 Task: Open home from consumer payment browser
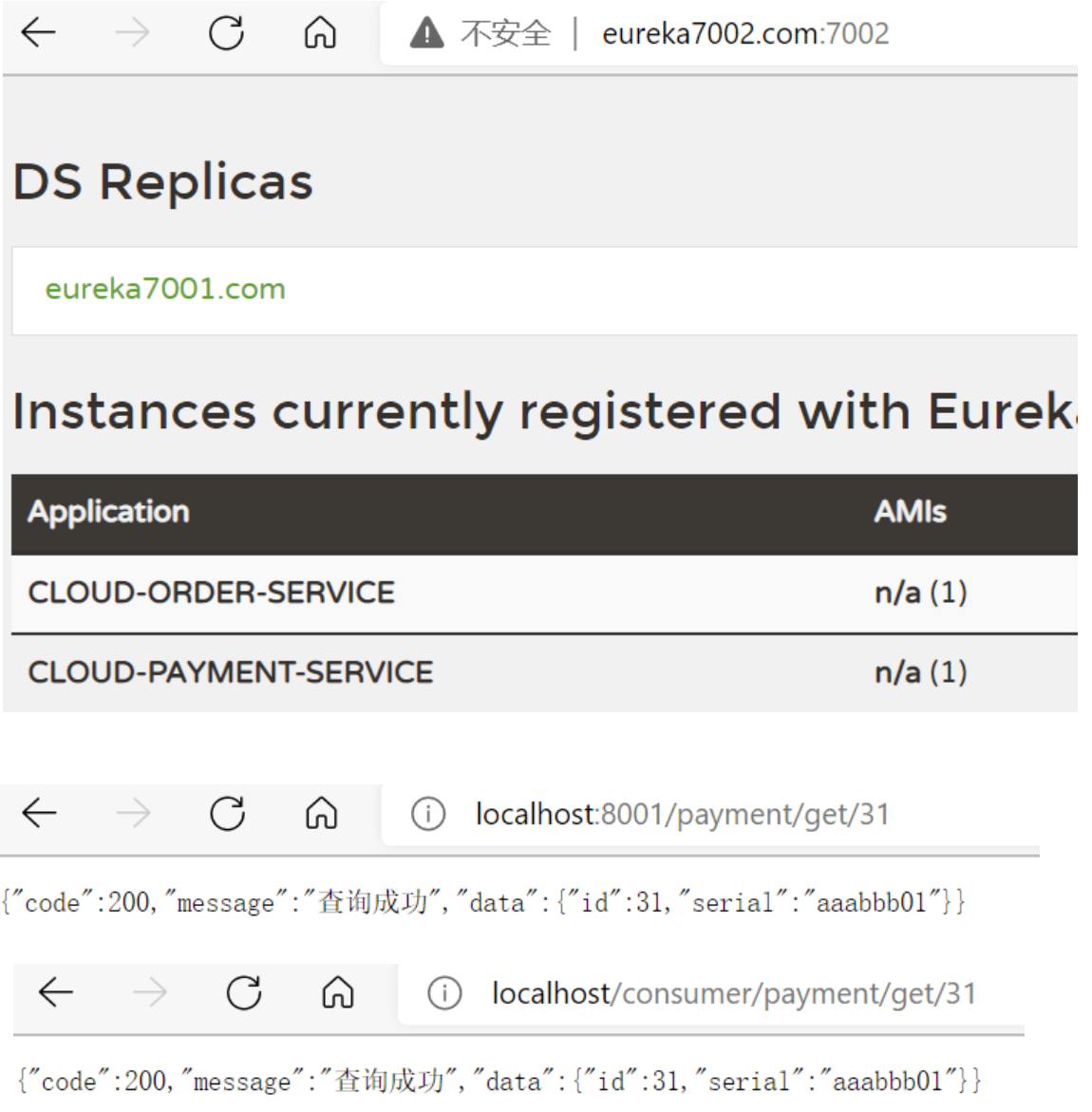tap(337, 992)
